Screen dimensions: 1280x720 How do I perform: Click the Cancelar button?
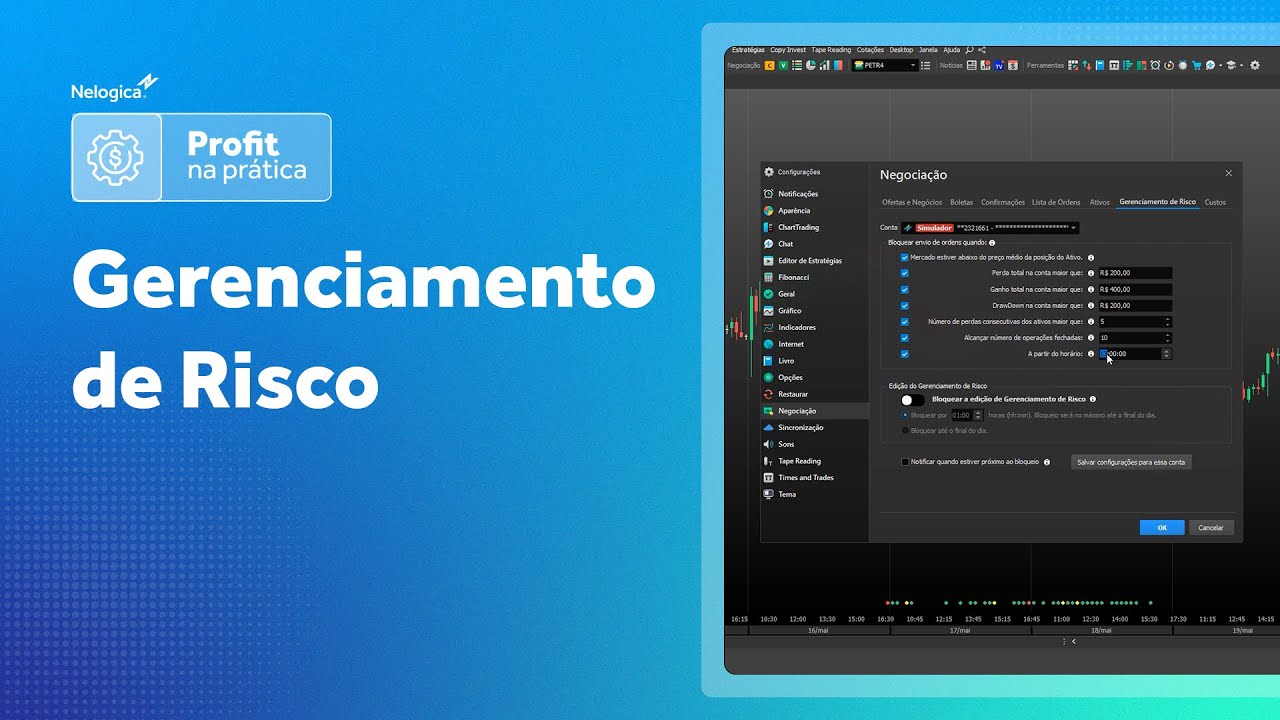[x=1211, y=527]
